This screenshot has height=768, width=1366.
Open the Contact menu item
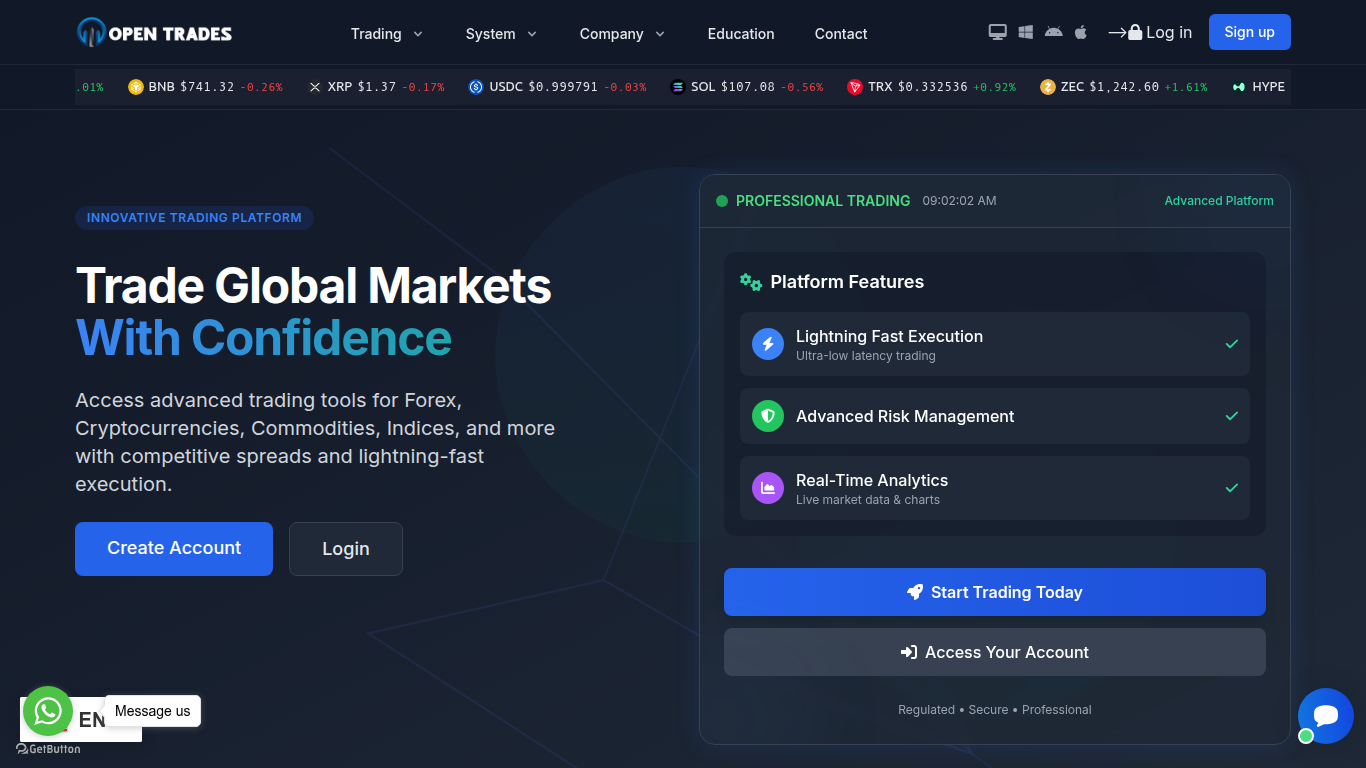pos(841,33)
